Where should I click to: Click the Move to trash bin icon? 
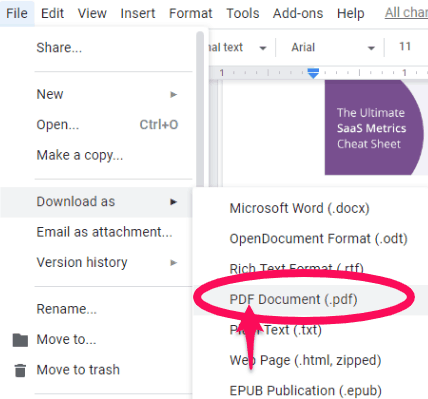(20, 370)
